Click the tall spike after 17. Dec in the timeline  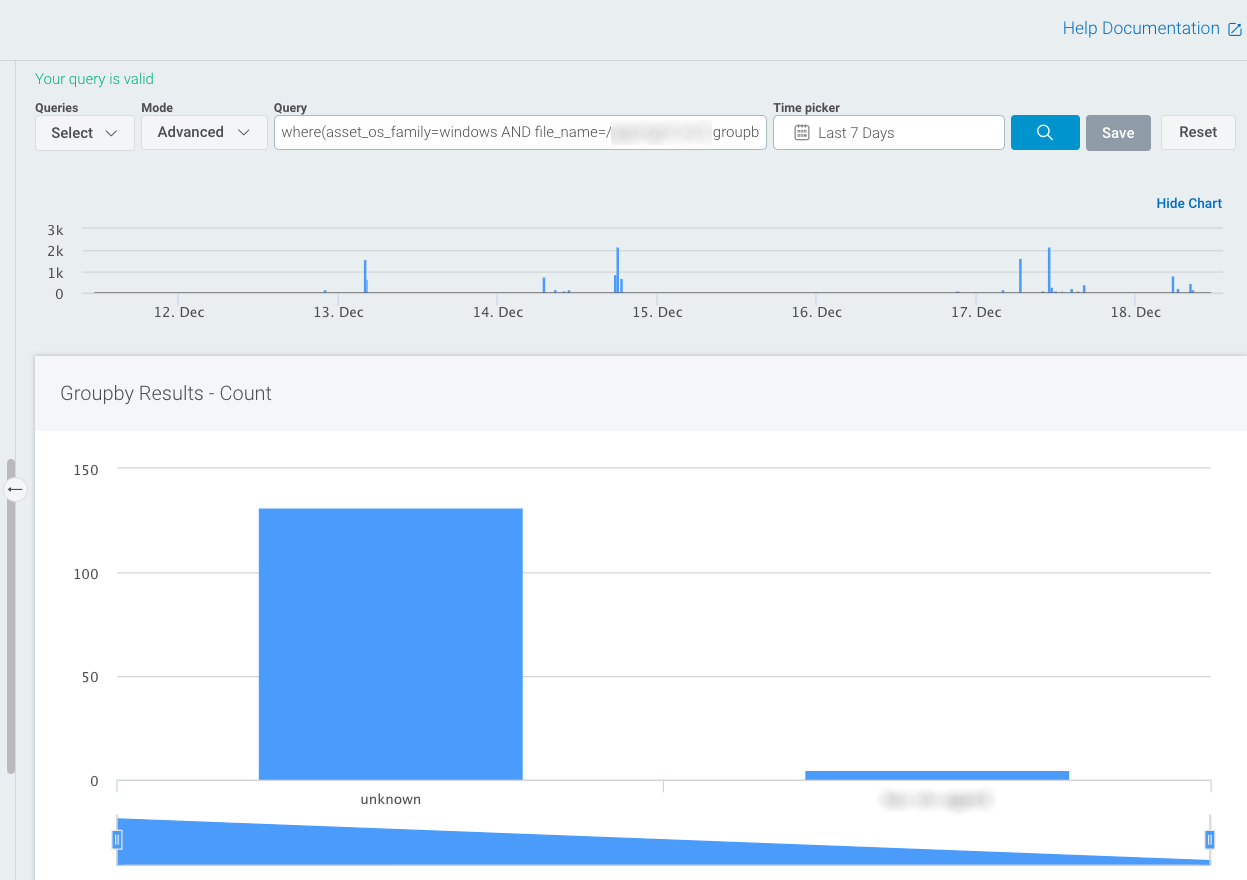click(1049, 270)
